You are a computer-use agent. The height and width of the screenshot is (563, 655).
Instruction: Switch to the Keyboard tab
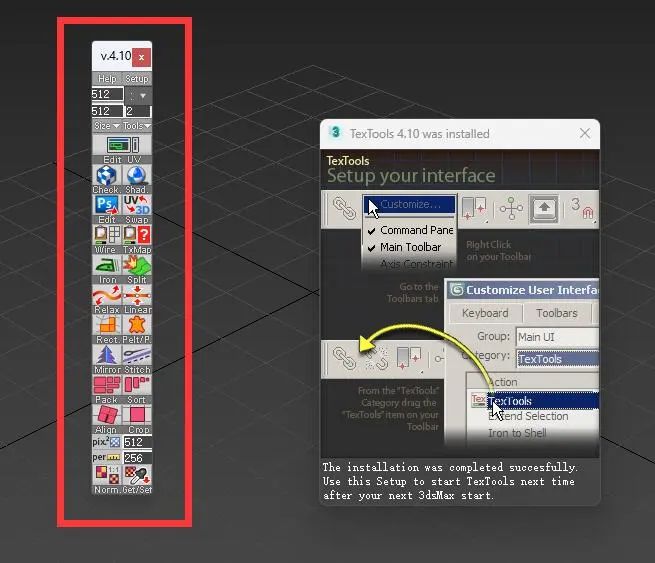tap(485, 313)
